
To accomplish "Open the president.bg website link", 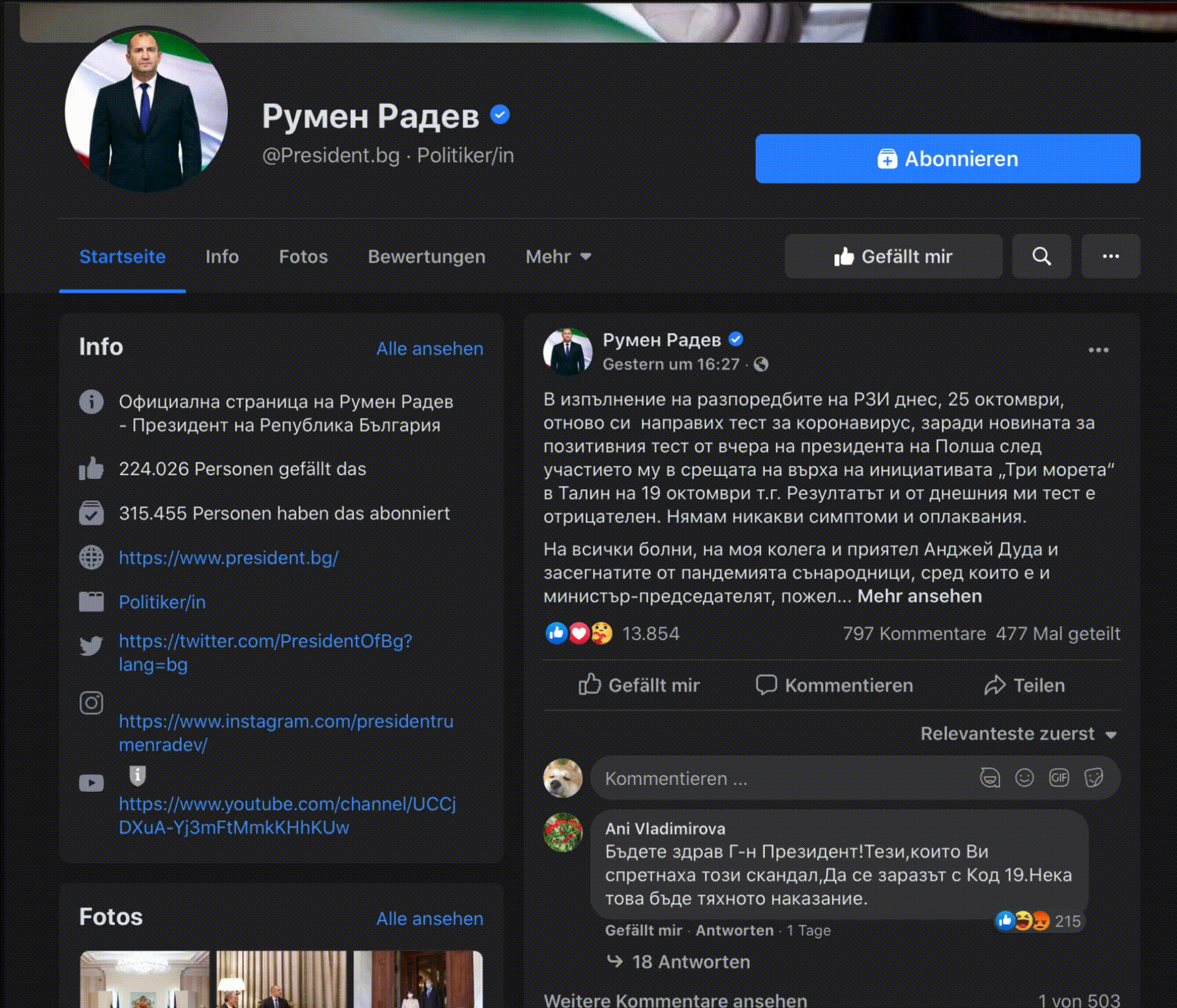I will 229,558.
